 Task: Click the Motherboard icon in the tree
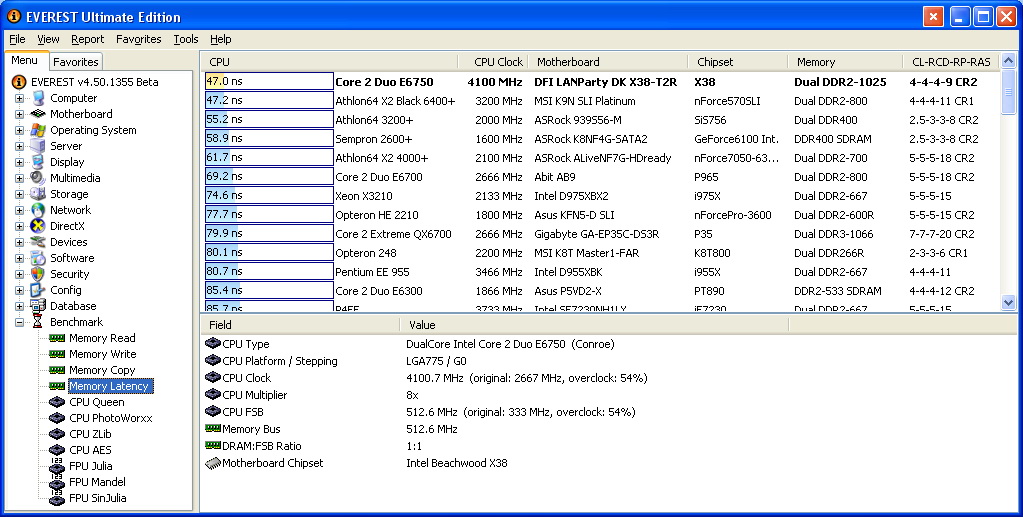point(38,114)
